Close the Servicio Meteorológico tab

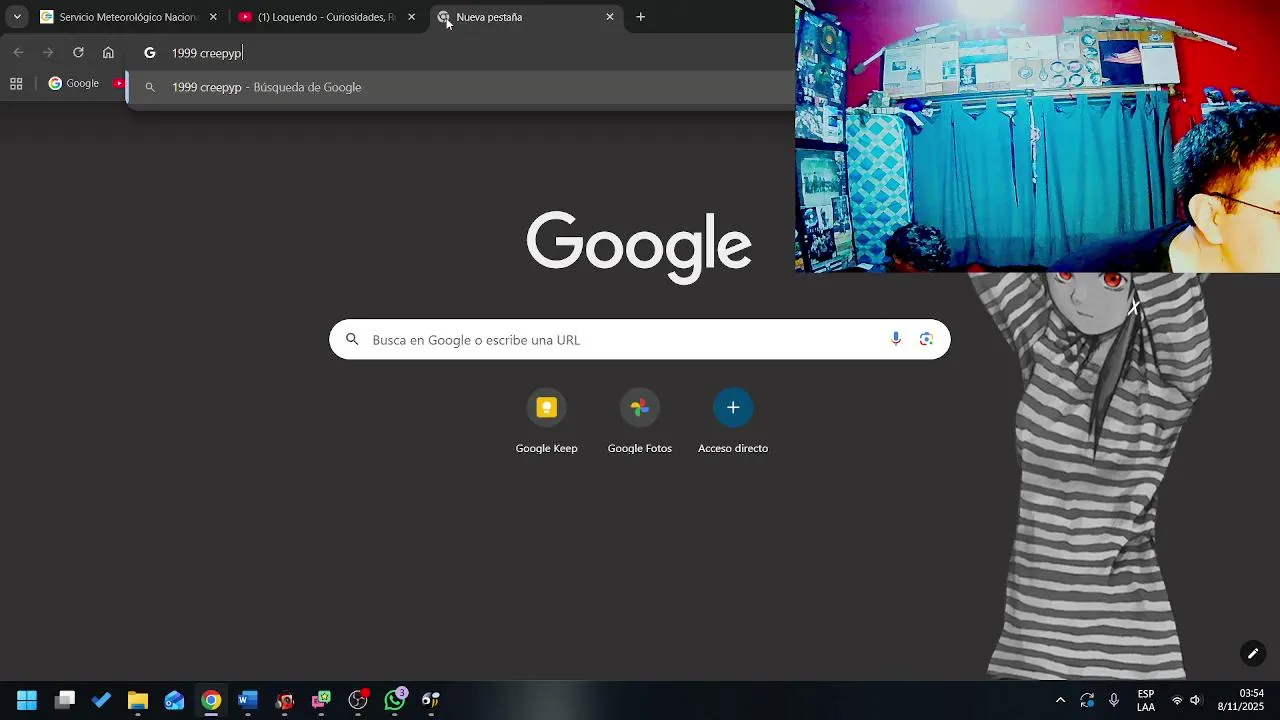213,17
